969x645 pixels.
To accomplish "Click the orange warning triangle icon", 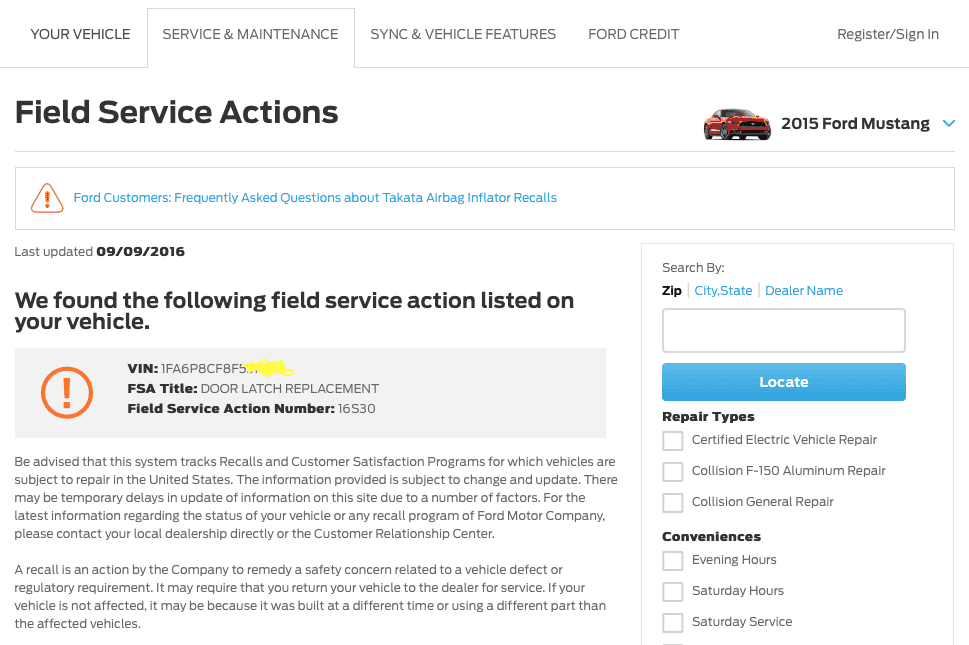I will (x=47, y=198).
